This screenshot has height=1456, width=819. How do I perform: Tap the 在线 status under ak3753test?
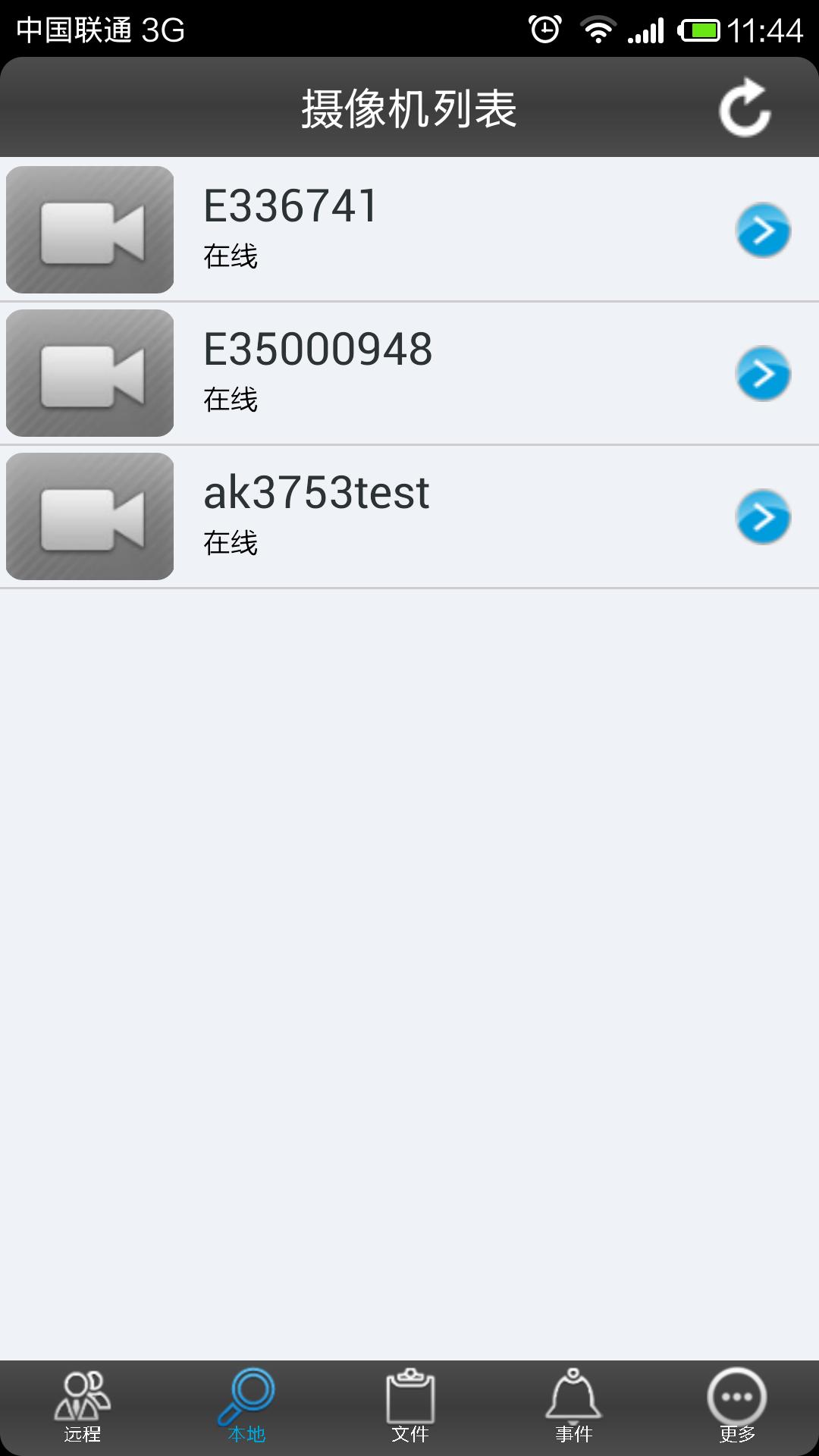[x=231, y=543]
